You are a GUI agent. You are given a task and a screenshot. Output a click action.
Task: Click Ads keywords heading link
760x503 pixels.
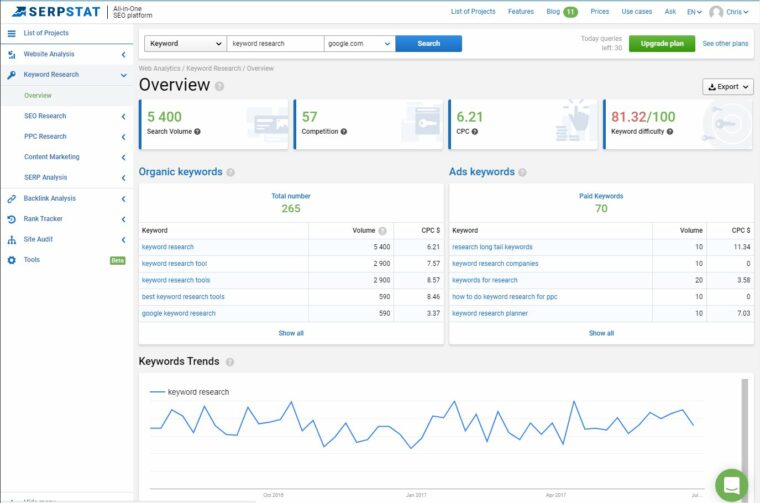click(481, 172)
